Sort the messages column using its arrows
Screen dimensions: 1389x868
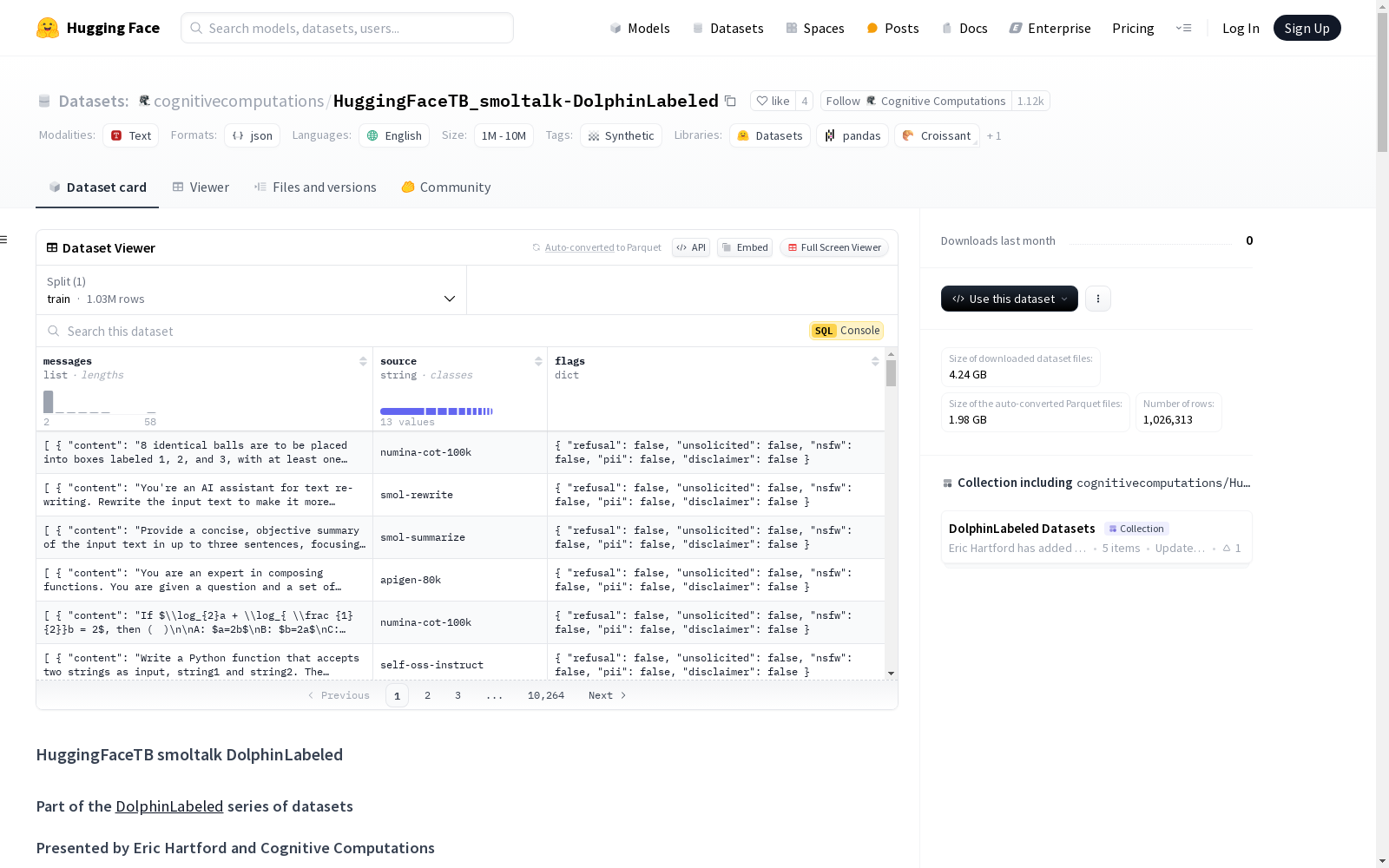pos(363,361)
